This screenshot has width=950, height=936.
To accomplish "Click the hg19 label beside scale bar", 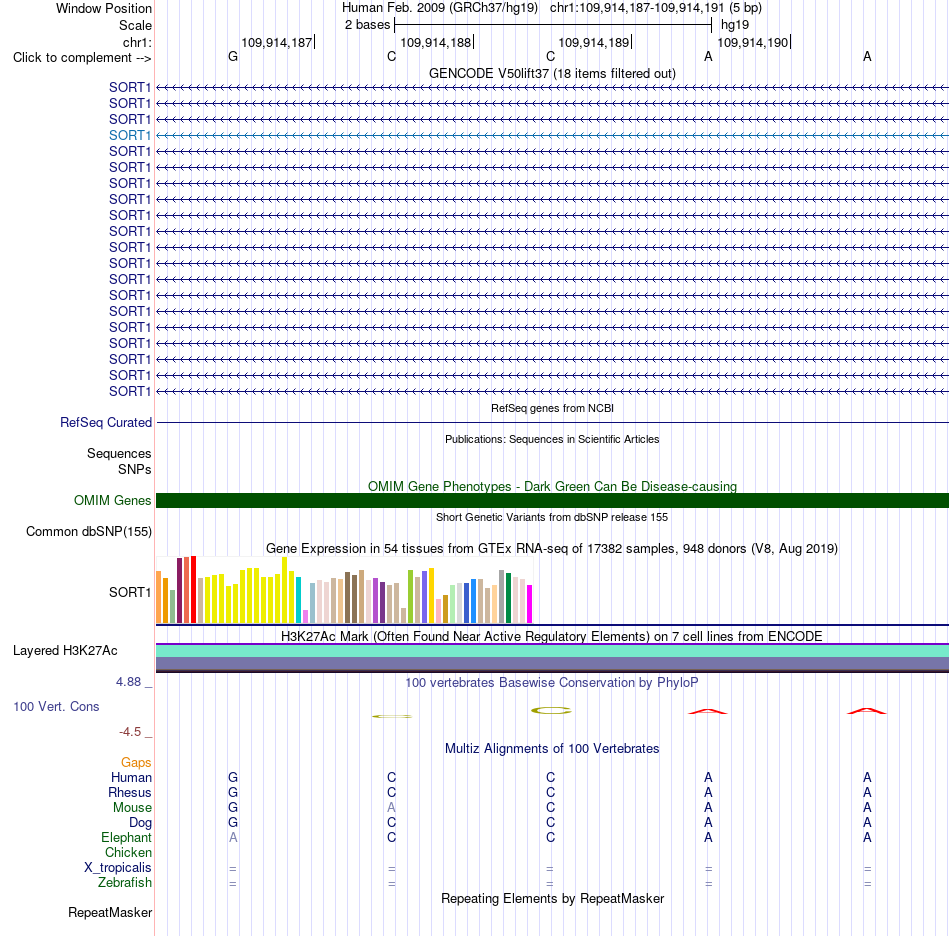I will (735, 25).
